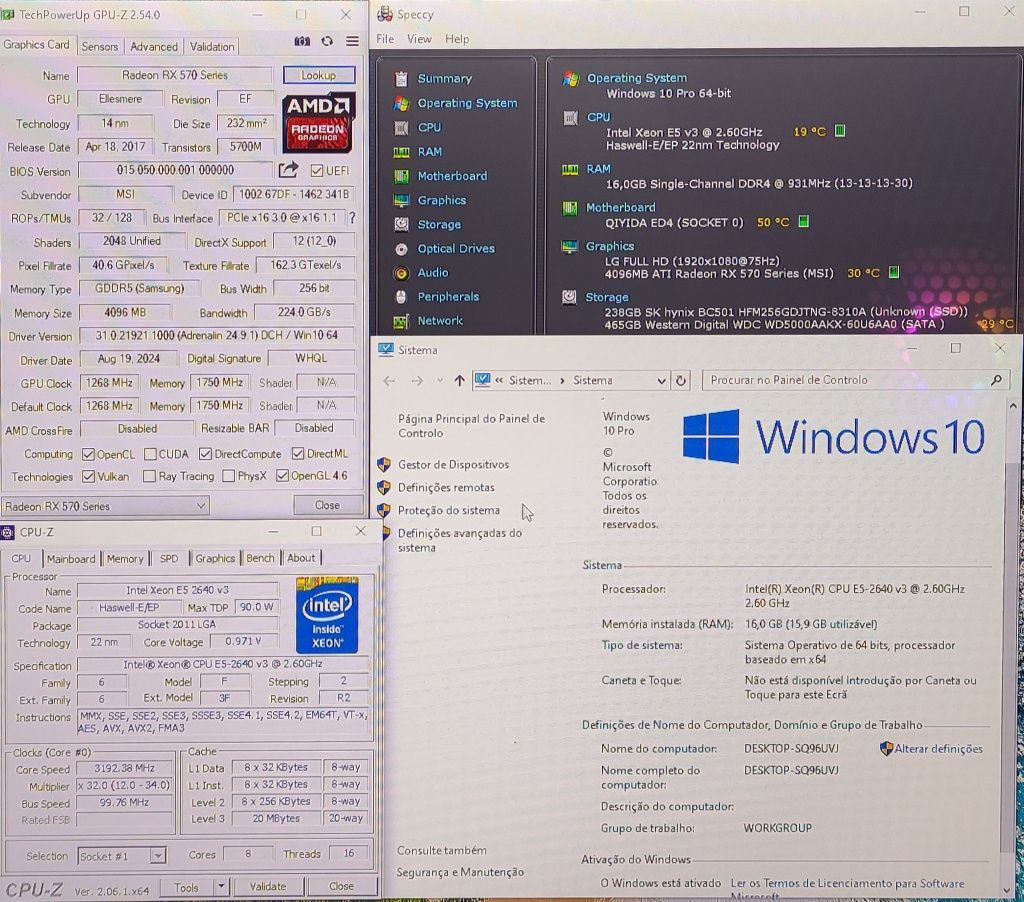Image resolution: width=1024 pixels, height=902 pixels.
Task: Click CPU-Z Validate button
Action: pyautogui.click(x=268, y=886)
